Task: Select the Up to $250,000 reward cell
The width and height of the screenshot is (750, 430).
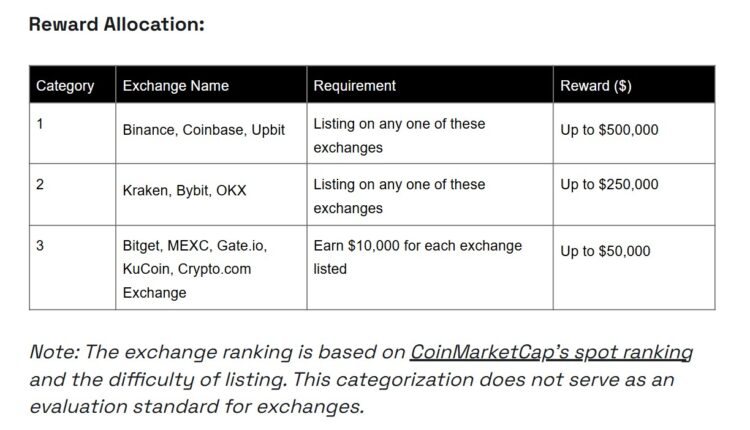Action: pyautogui.click(x=609, y=185)
